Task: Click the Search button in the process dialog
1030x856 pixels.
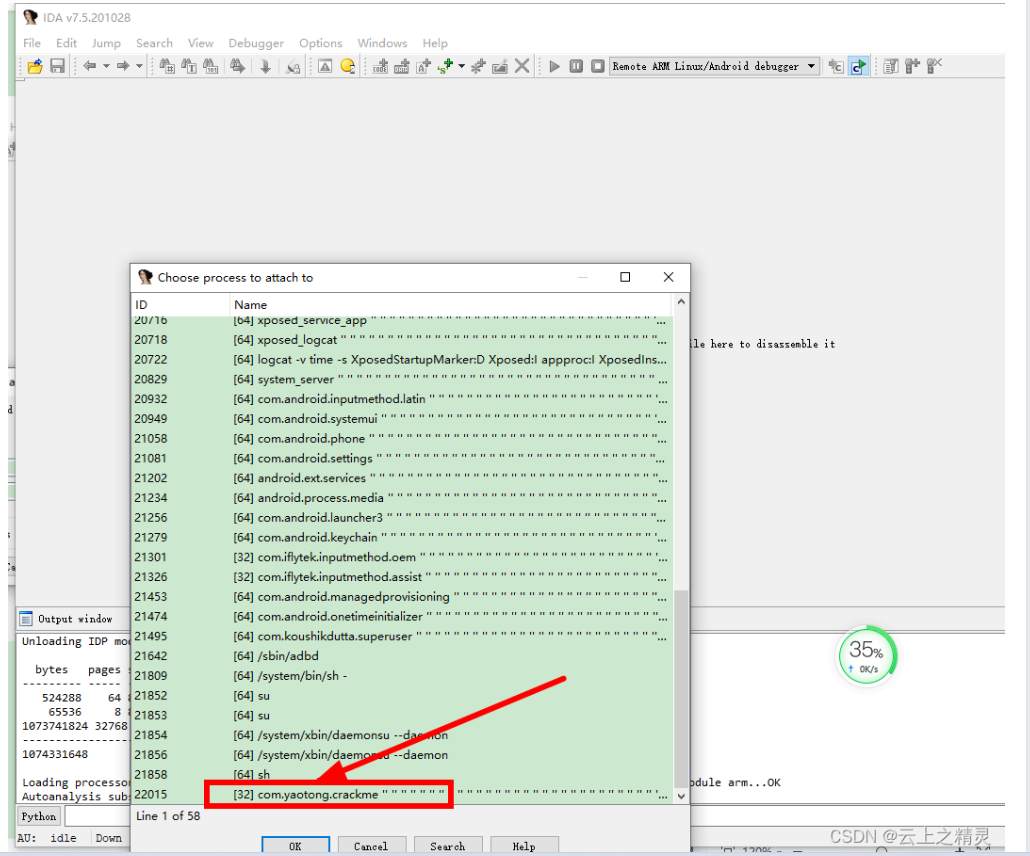Action: pos(447,845)
